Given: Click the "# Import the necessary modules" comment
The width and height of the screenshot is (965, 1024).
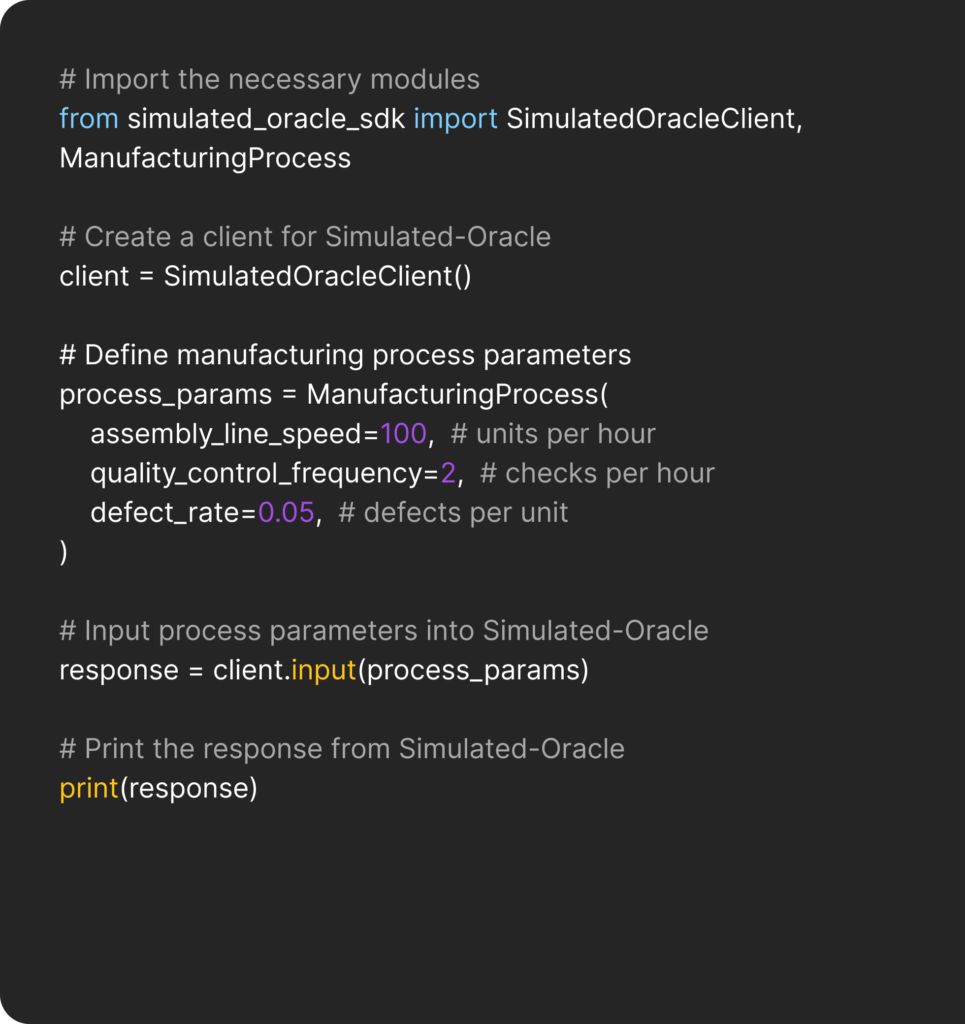Looking at the screenshot, I should [x=269, y=79].
